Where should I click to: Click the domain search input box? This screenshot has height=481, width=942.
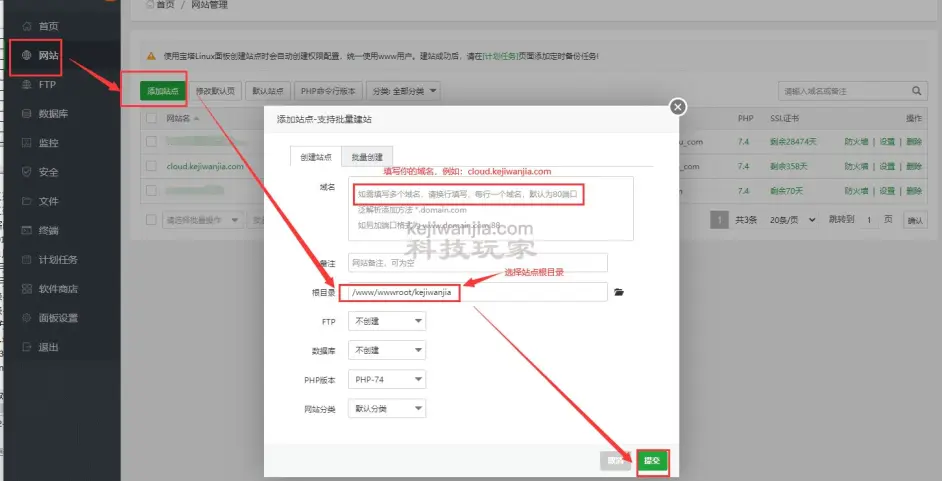pos(843,91)
